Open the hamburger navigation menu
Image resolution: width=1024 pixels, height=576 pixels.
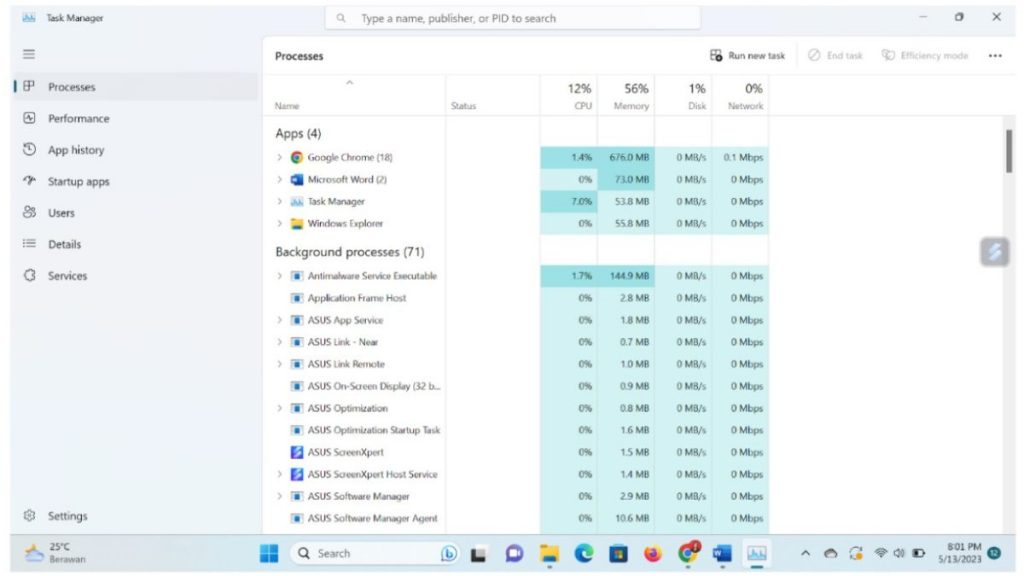coord(29,54)
